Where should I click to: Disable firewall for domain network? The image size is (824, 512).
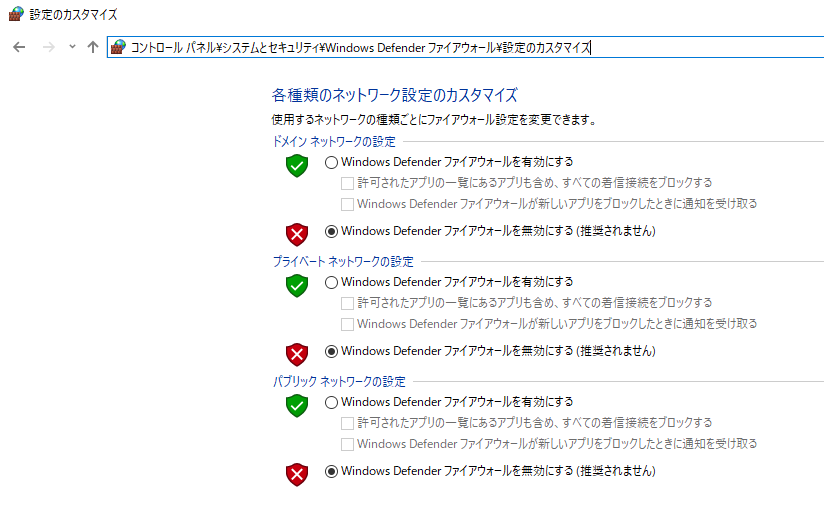click(331, 231)
